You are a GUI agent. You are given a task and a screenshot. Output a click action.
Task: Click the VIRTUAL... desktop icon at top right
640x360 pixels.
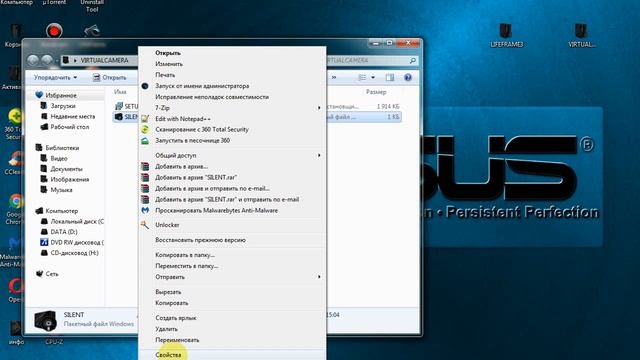point(582,36)
